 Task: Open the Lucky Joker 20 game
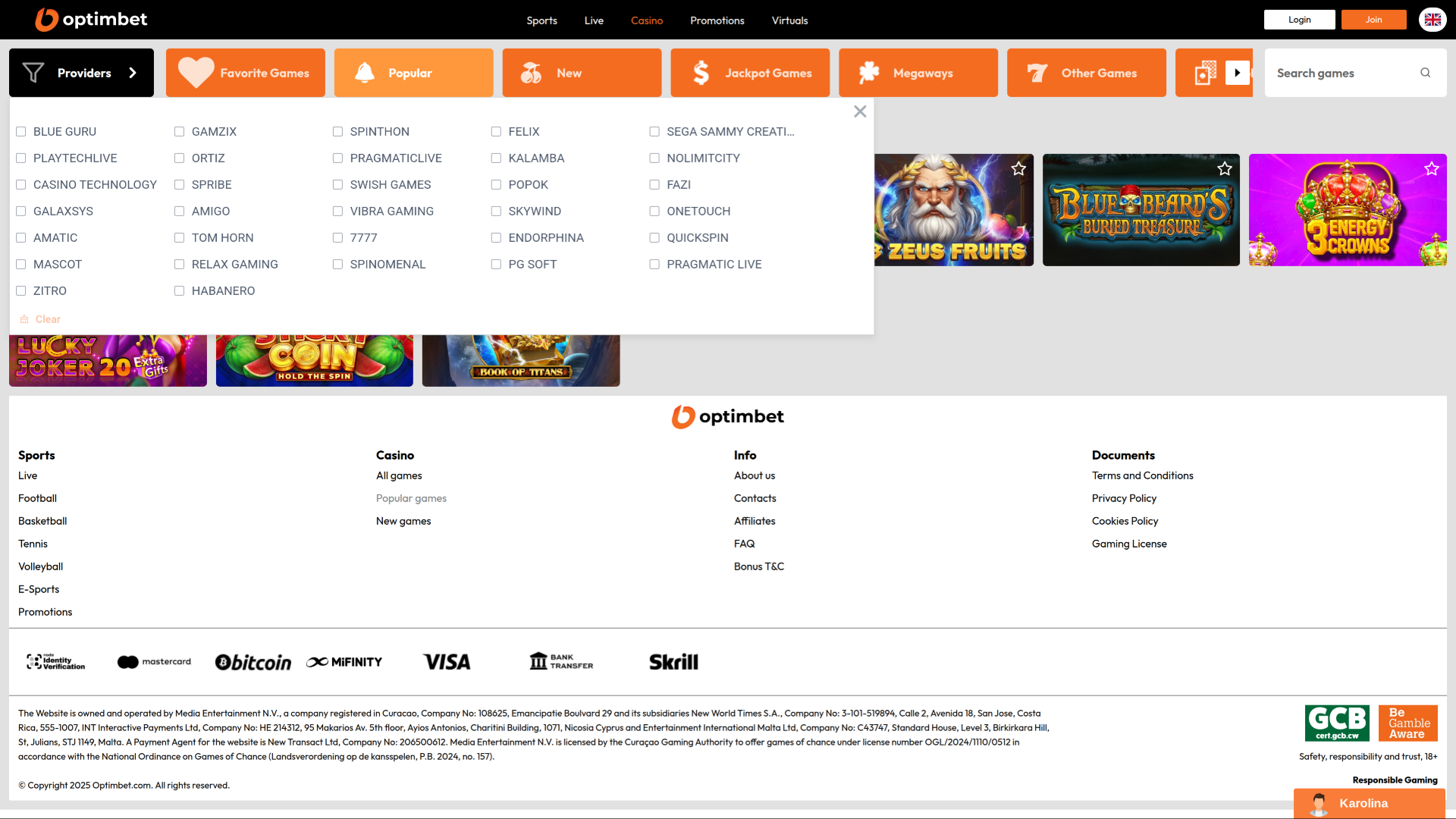click(x=108, y=361)
